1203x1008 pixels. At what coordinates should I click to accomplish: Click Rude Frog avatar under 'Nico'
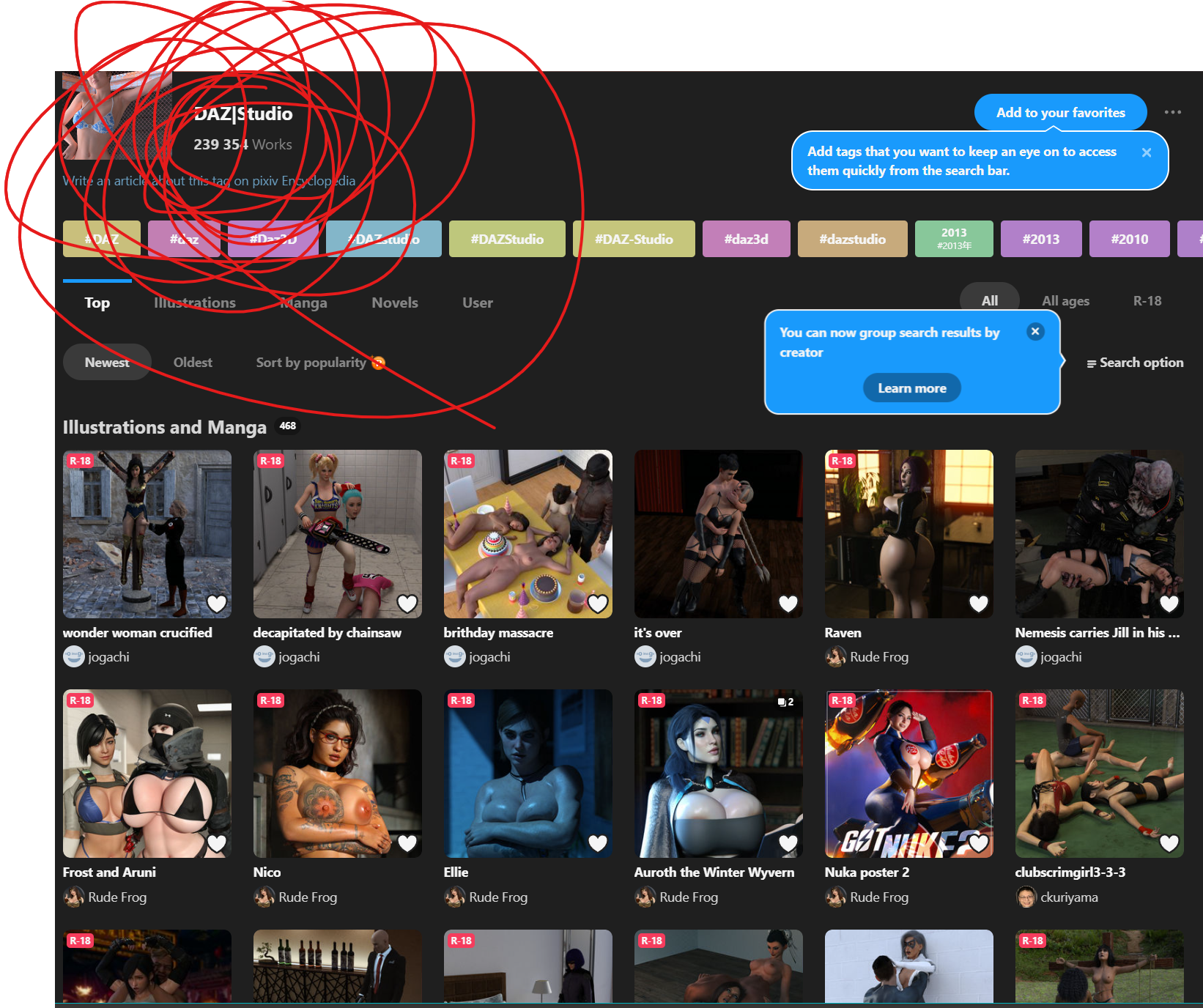[264, 897]
